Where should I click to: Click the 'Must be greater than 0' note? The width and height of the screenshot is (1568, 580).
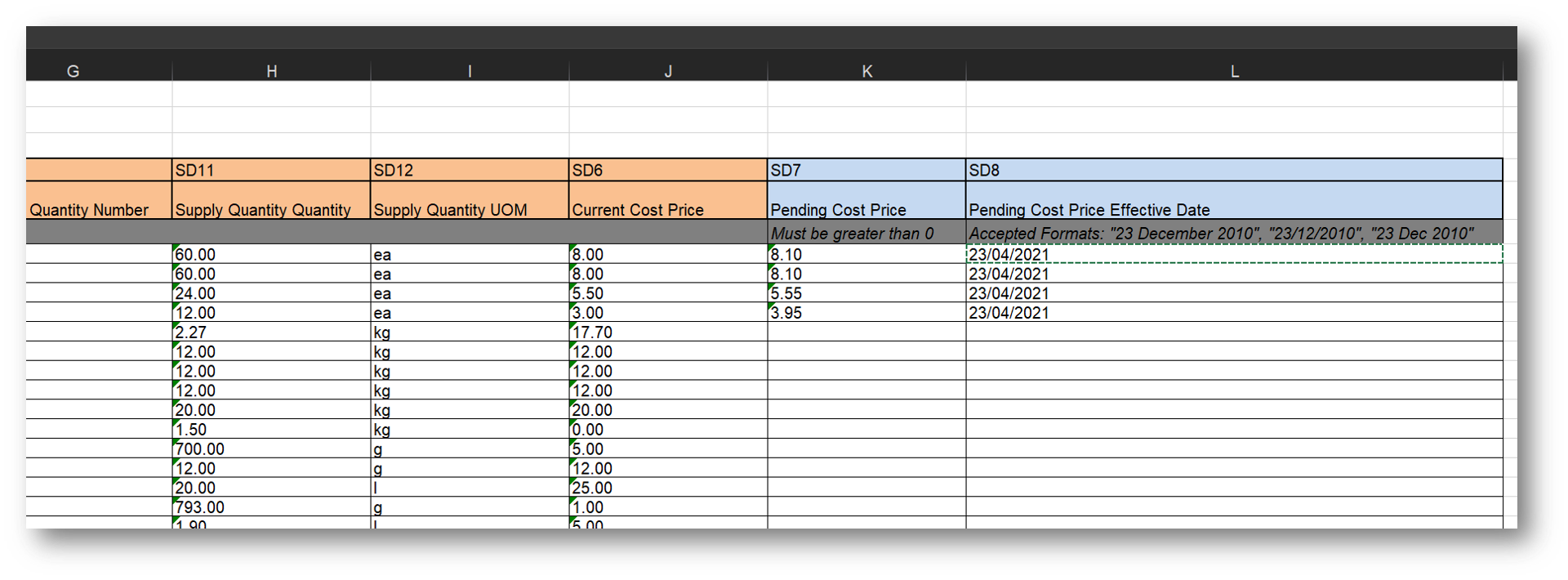tap(866, 233)
